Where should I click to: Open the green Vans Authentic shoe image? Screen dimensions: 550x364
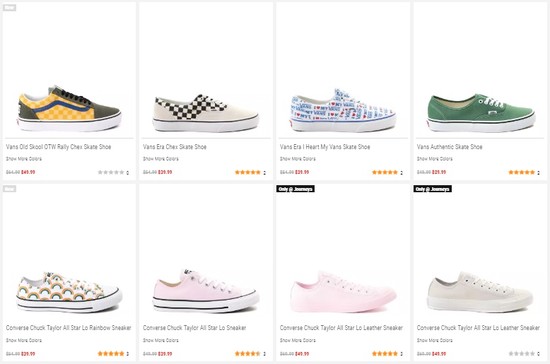[480, 112]
